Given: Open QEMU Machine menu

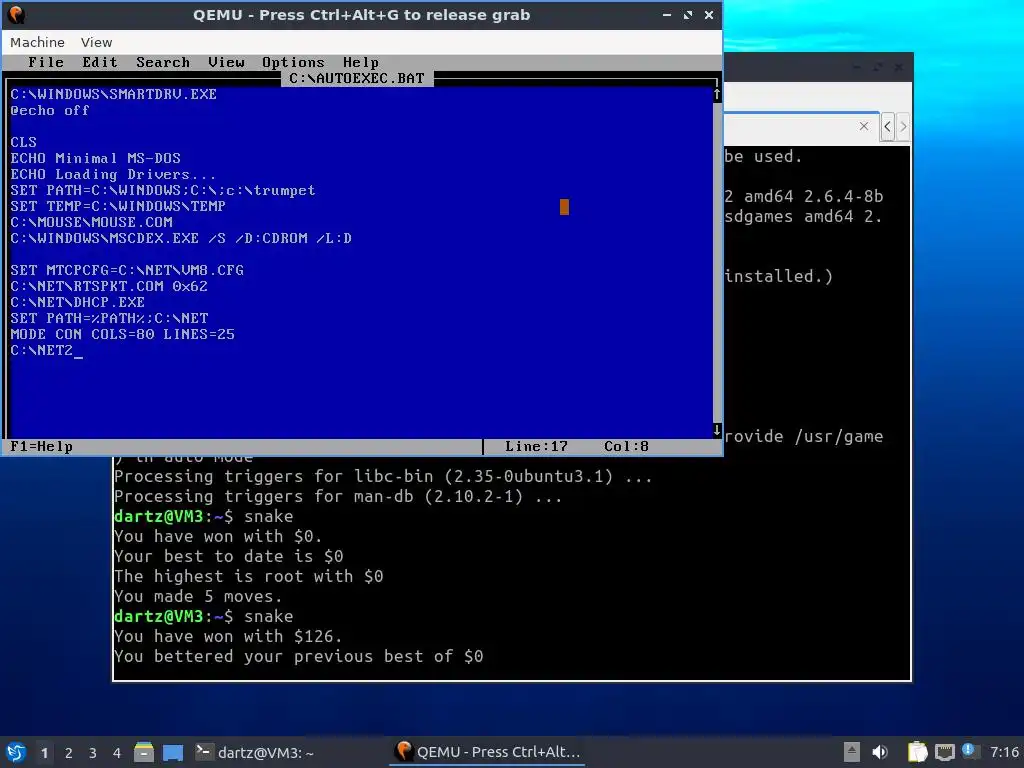Looking at the screenshot, I should 37,42.
